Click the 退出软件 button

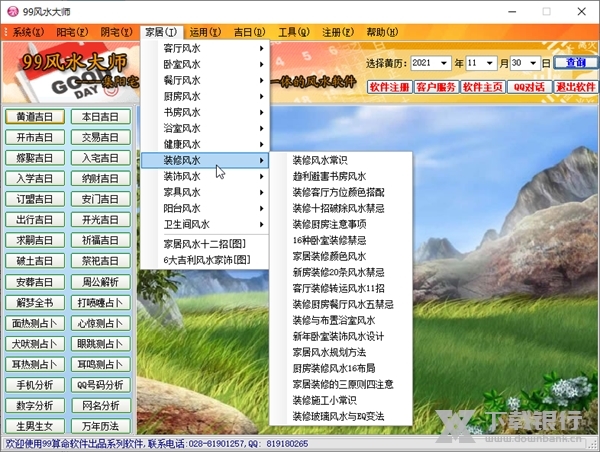[576, 87]
